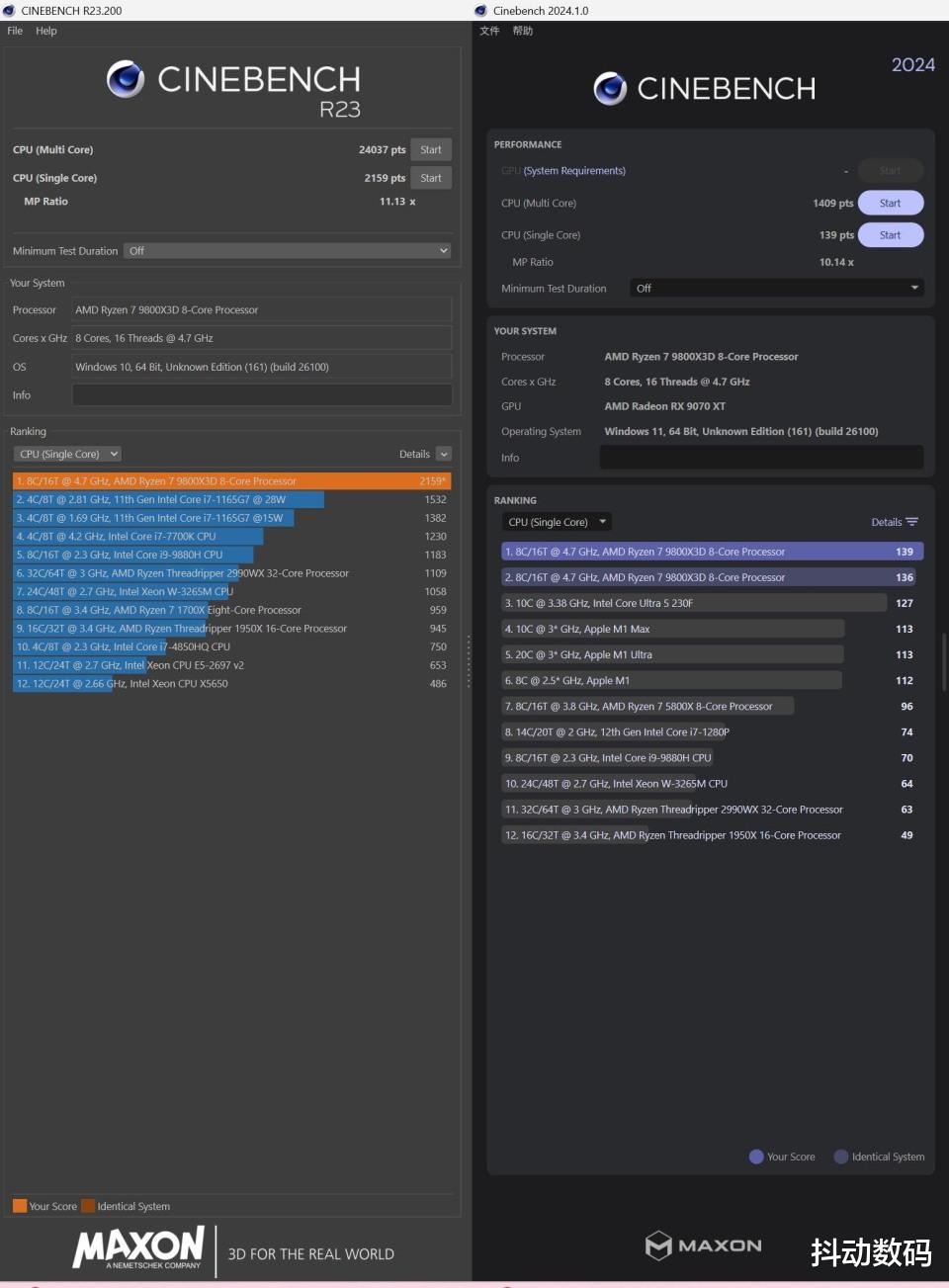Open the Help menu in Cinebench R23
This screenshot has height=1288, width=949.
pos(46,31)
